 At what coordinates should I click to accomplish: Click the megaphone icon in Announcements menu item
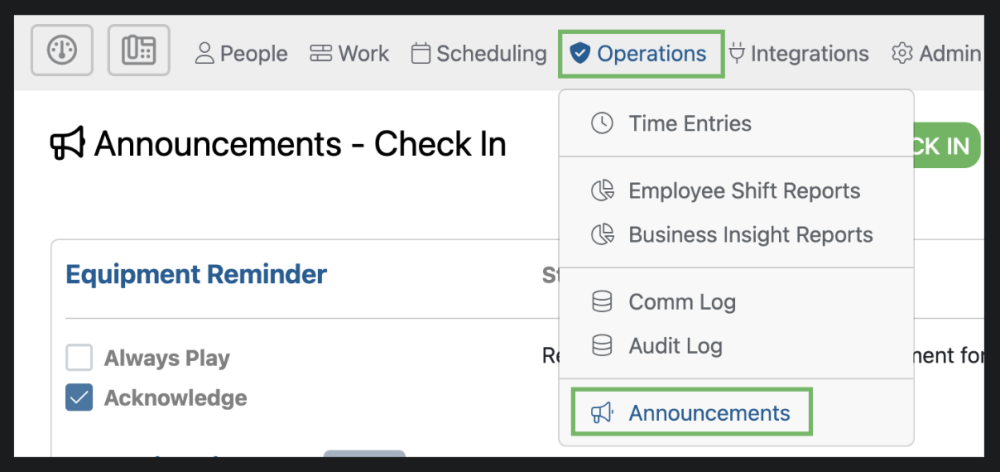601,413
